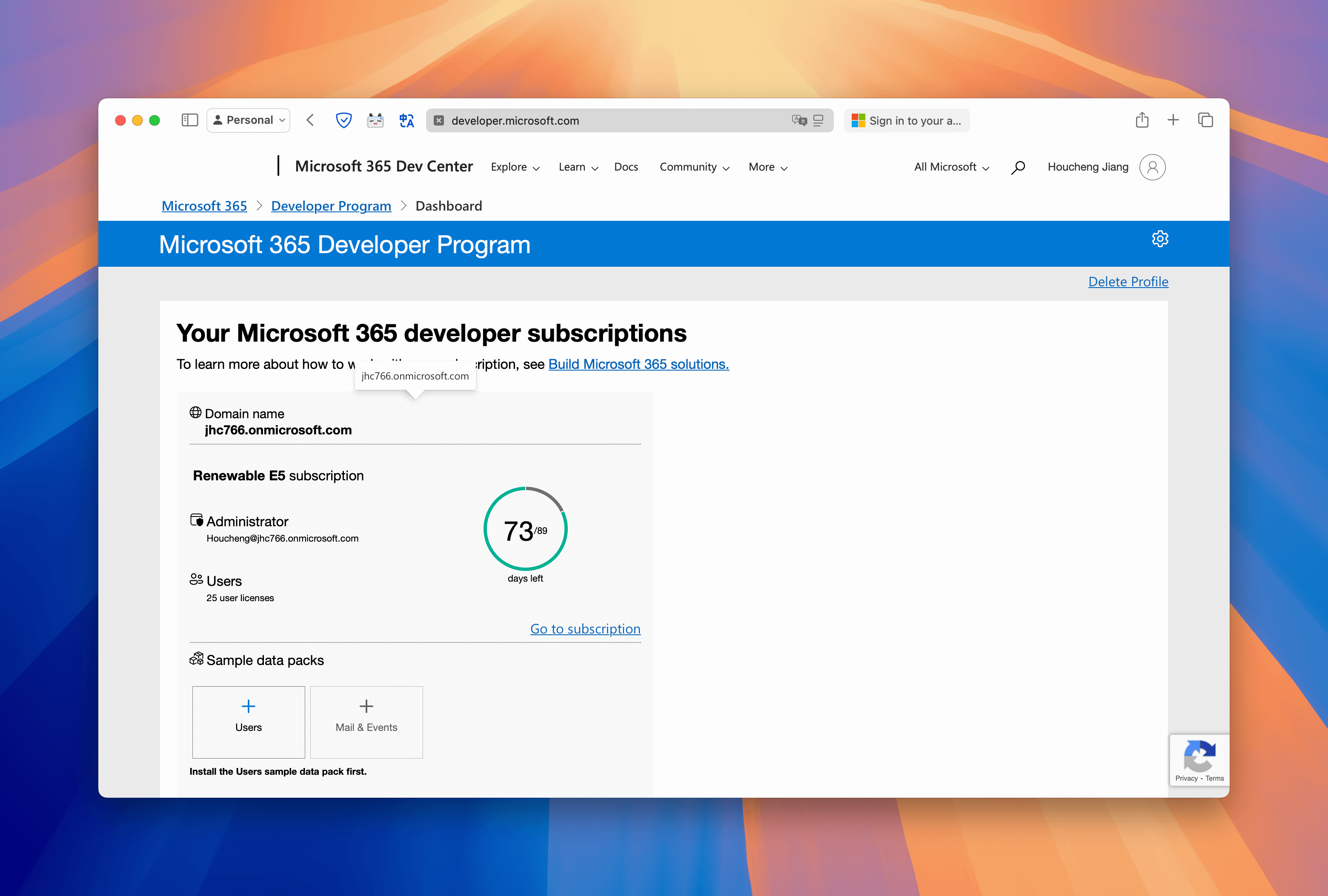Expand the Personal profile dropdown

[249, 120]
